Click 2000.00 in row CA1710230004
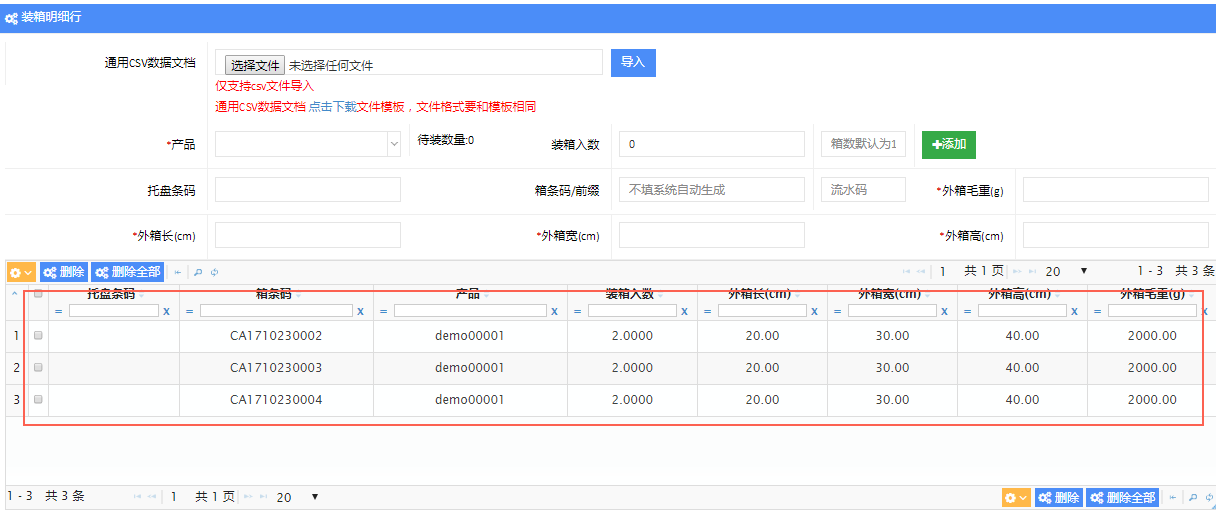1216x515 pixels. pyautogui.click(x=1152, y=400)
